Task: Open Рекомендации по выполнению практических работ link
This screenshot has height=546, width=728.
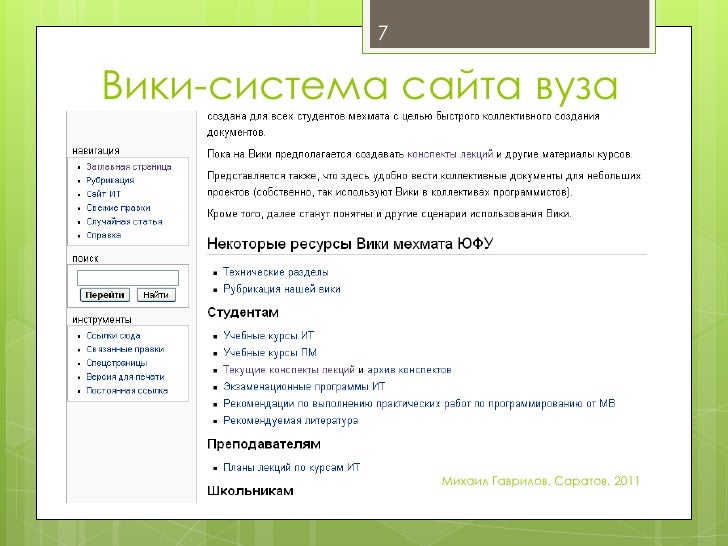Action: 419,403
